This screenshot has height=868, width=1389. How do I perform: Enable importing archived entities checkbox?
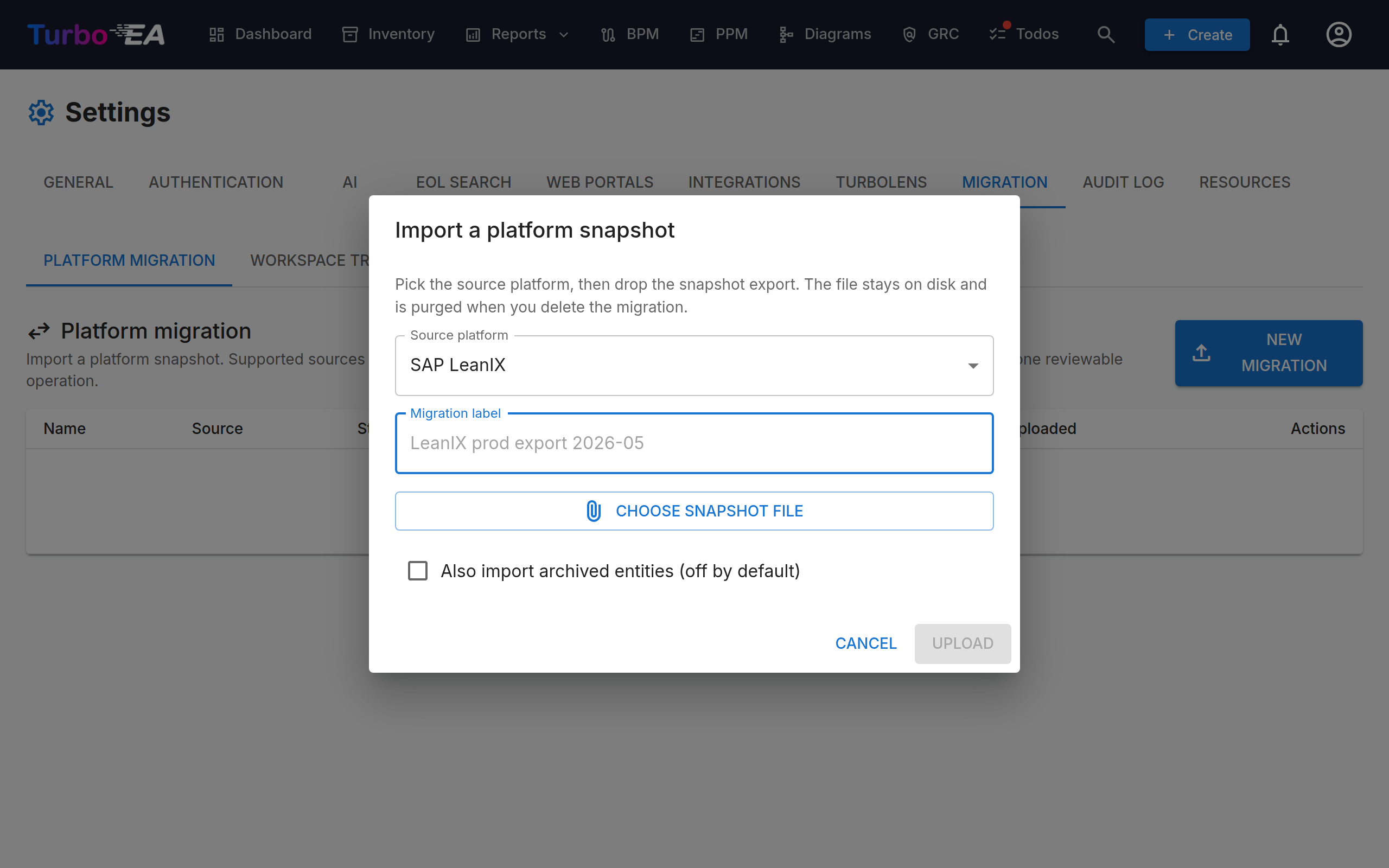click(x=417, y=571)
